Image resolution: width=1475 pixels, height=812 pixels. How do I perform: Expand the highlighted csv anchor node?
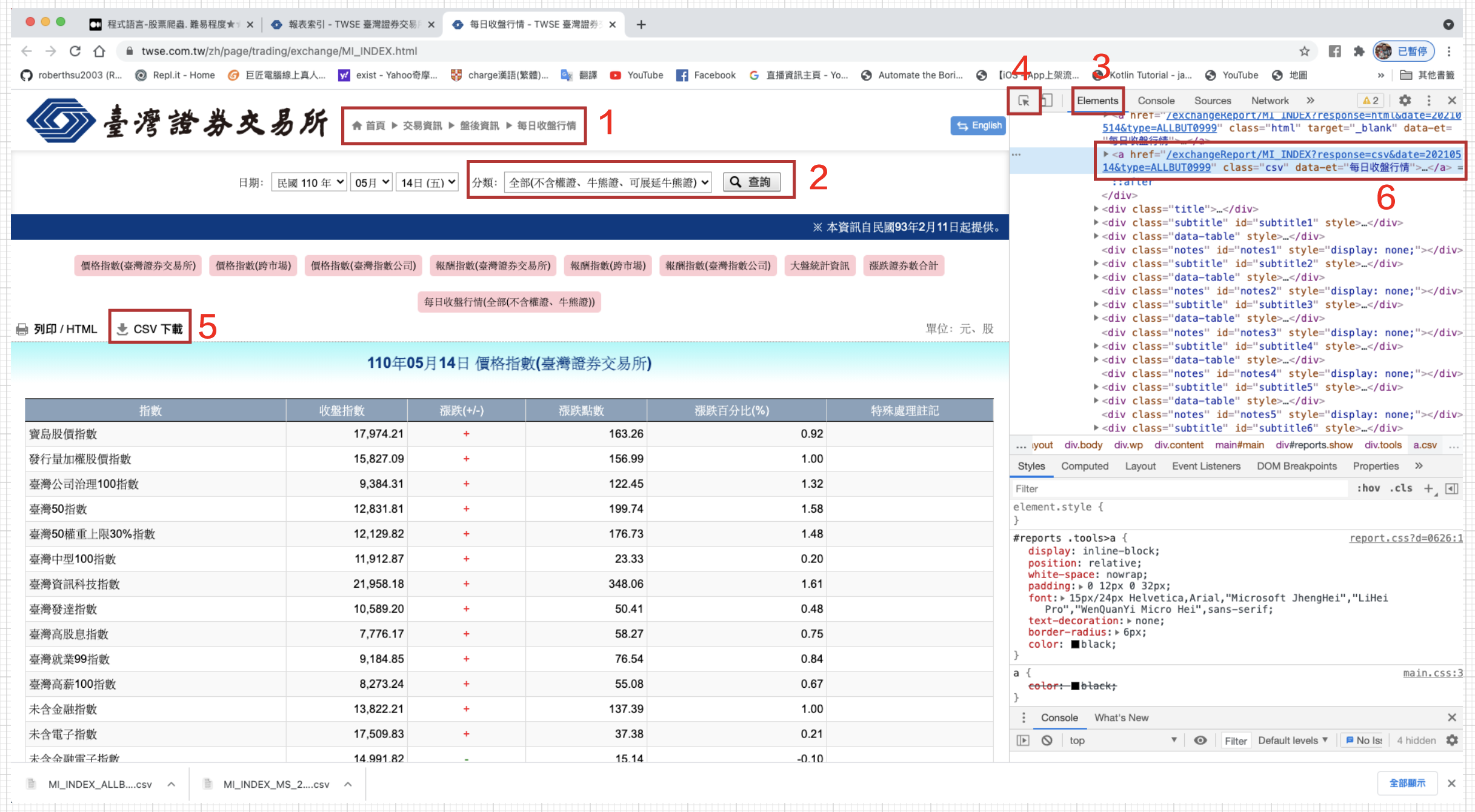[1105, 155]
